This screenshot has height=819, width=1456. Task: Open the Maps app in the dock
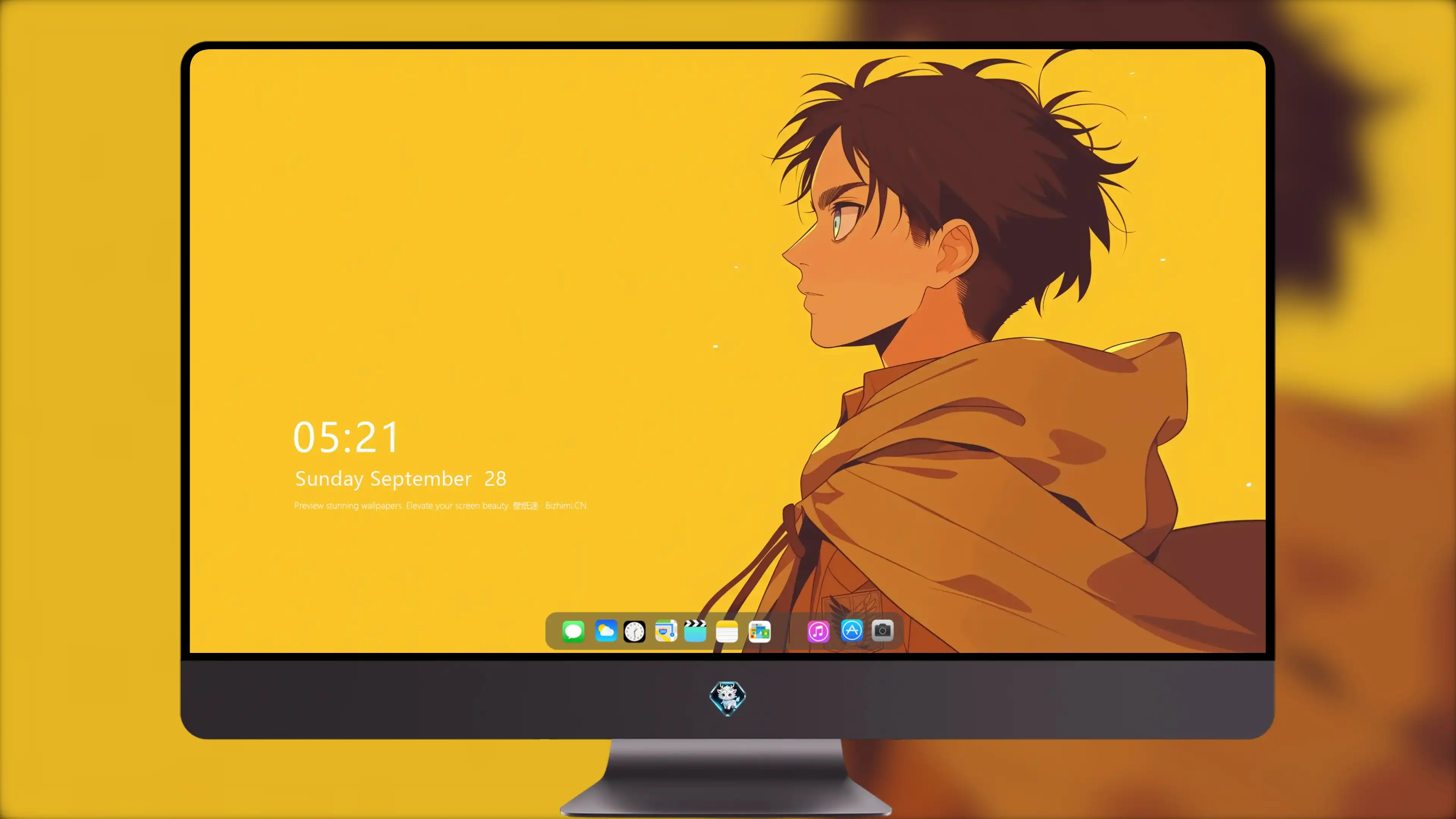click(x=666, y=631)
